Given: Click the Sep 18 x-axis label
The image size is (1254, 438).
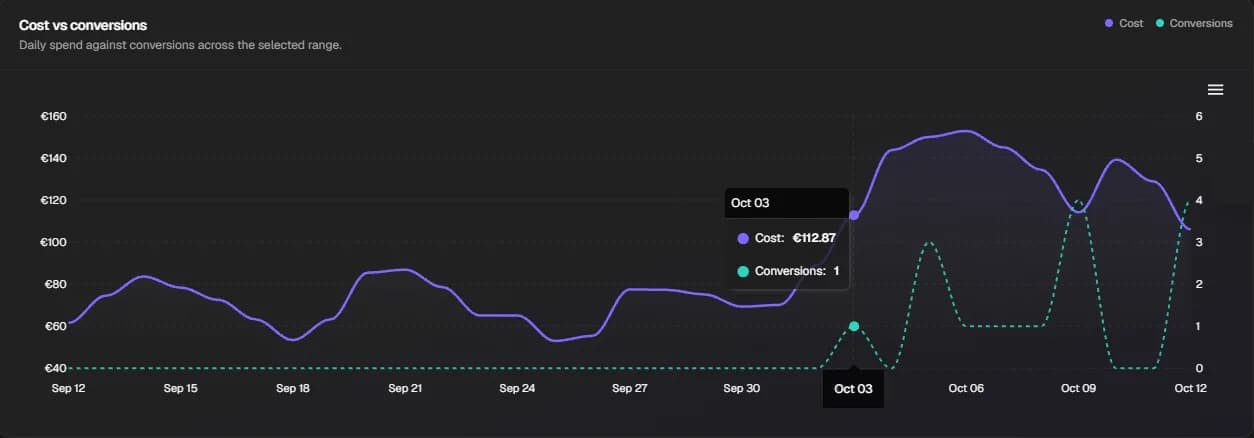Looking at the screenshot, I should click(292, 388).
